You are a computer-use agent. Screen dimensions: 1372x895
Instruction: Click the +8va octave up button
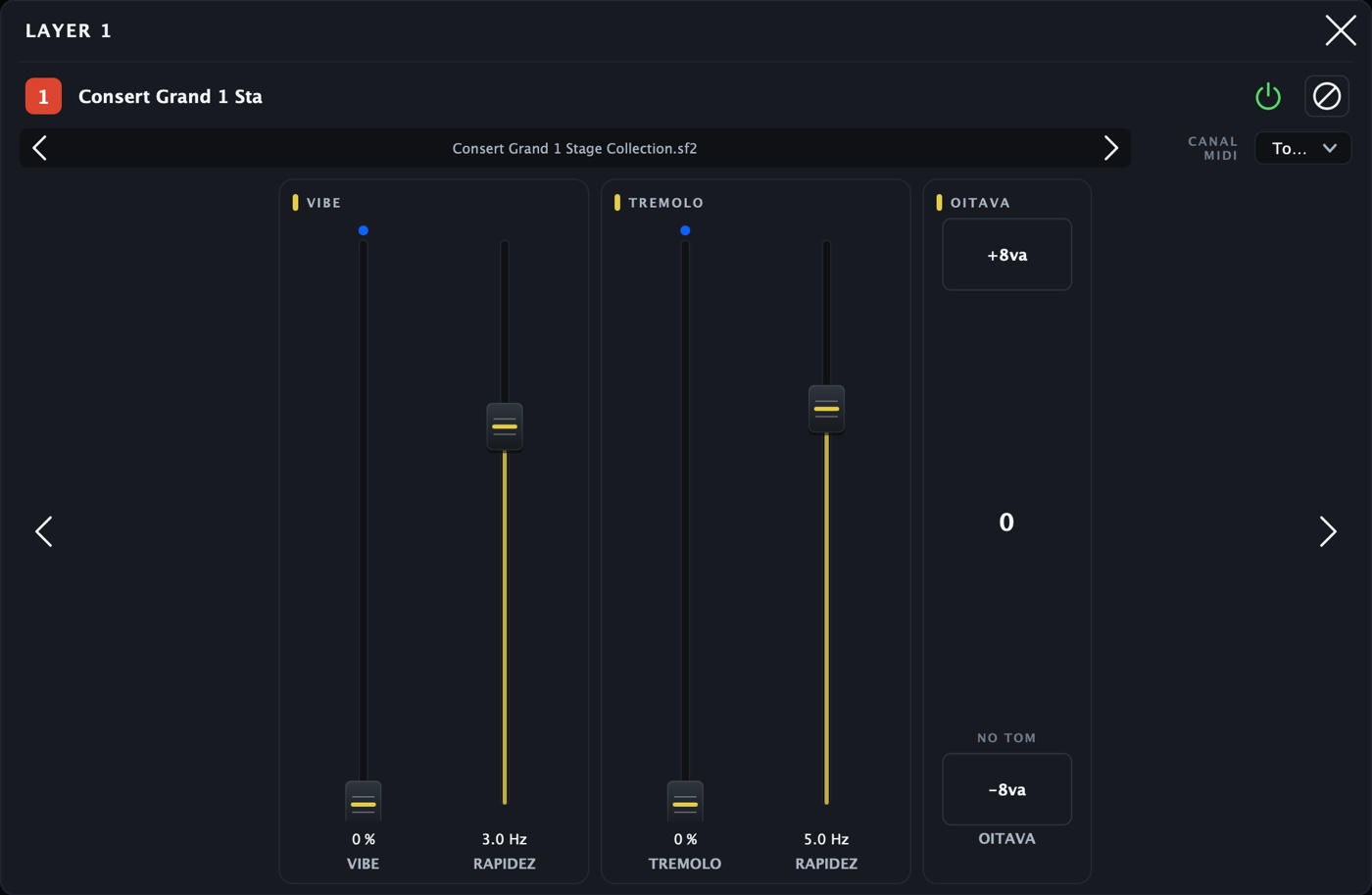[x=1006, y=255]
